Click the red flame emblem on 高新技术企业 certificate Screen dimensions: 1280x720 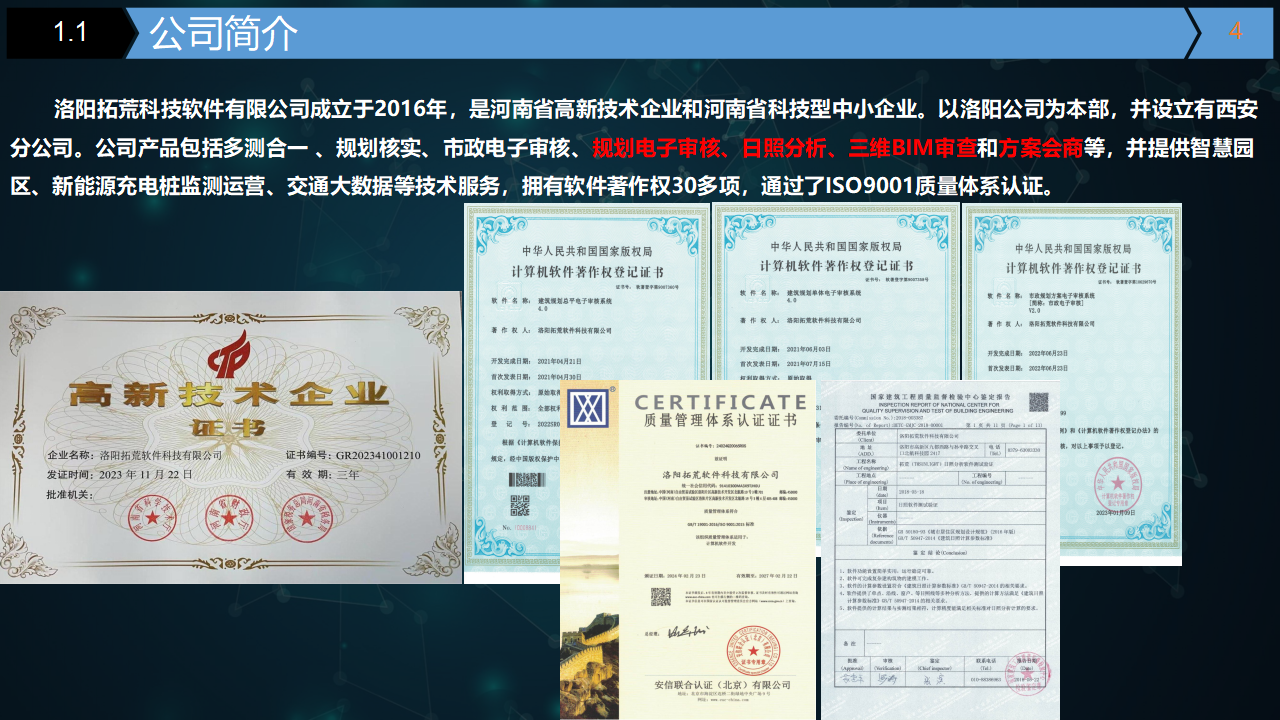[x=228, y=353]
